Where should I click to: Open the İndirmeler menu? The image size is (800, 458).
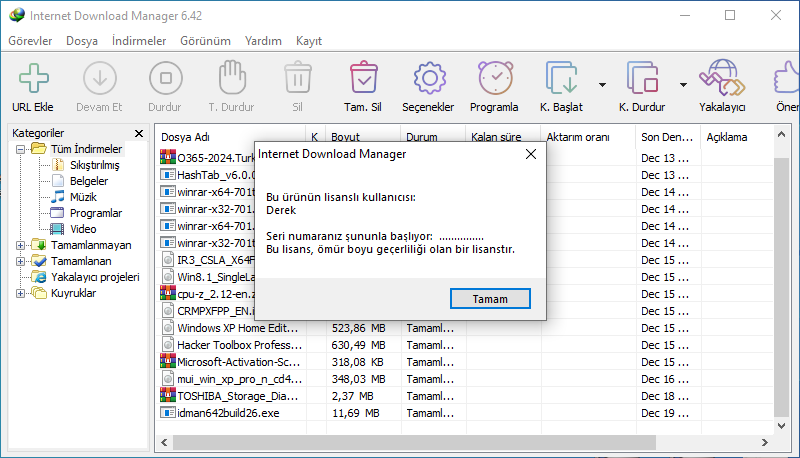tap(139, 41)
